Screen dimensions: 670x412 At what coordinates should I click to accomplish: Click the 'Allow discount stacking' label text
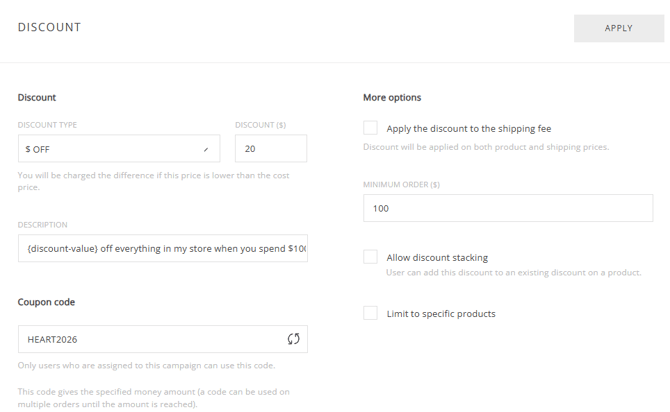click(437, 257)
